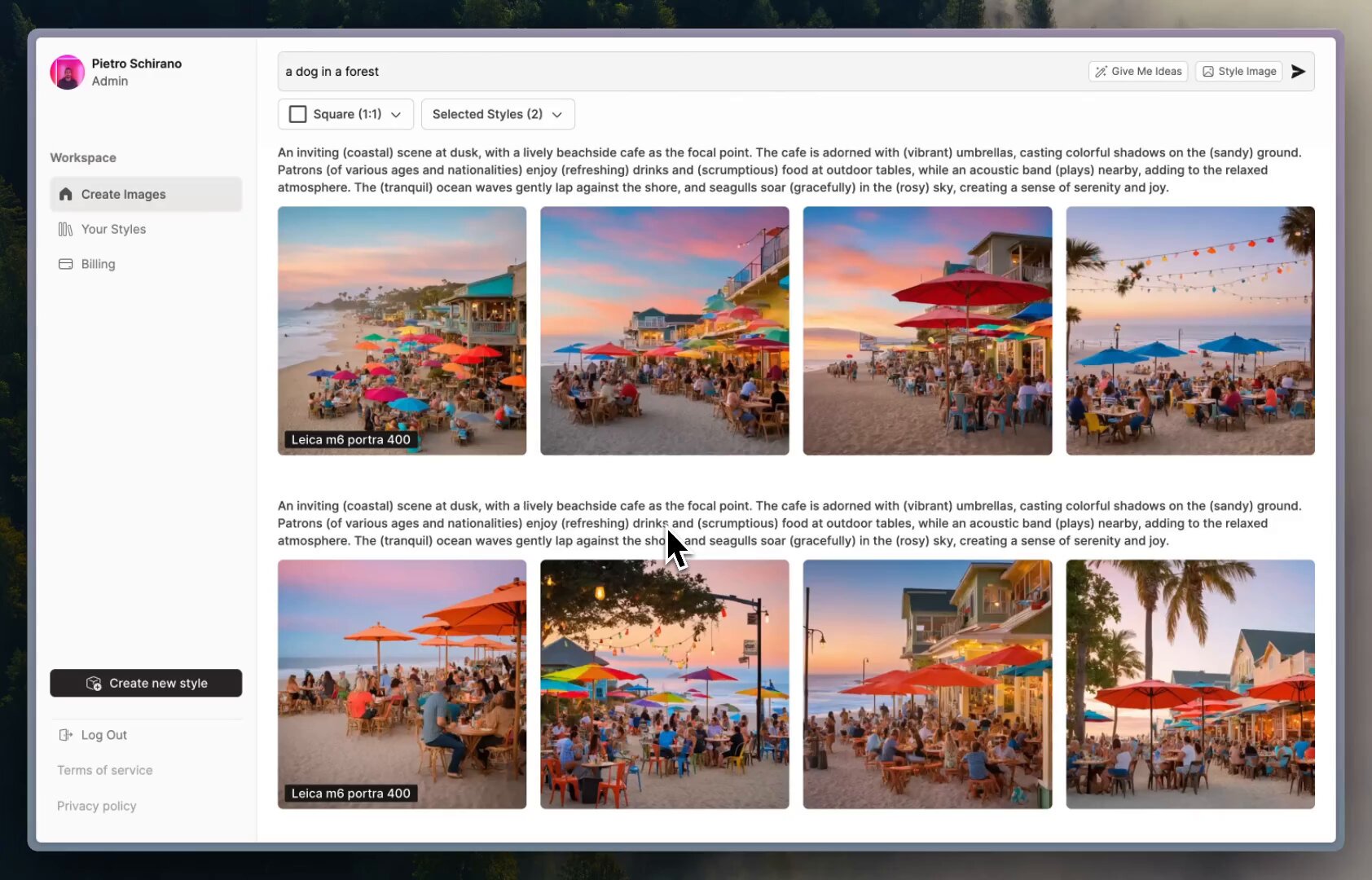Click the books icon beside Your Styles
Image resolution: width=1372 pixels, height=880 pixels.
pyautogui.click(x=66, y=229)
